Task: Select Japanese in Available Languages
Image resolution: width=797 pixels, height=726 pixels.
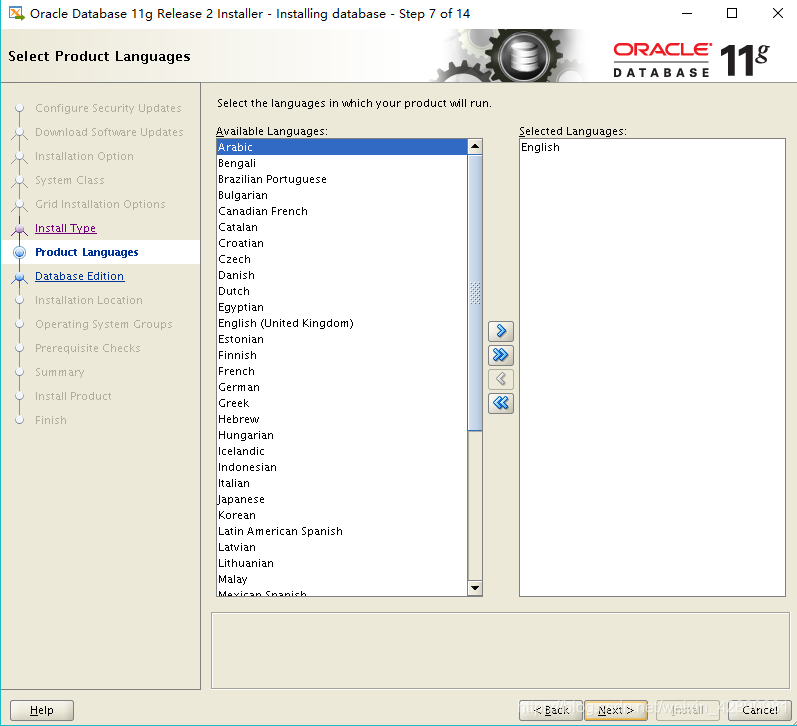Action: tap(342, 499)
